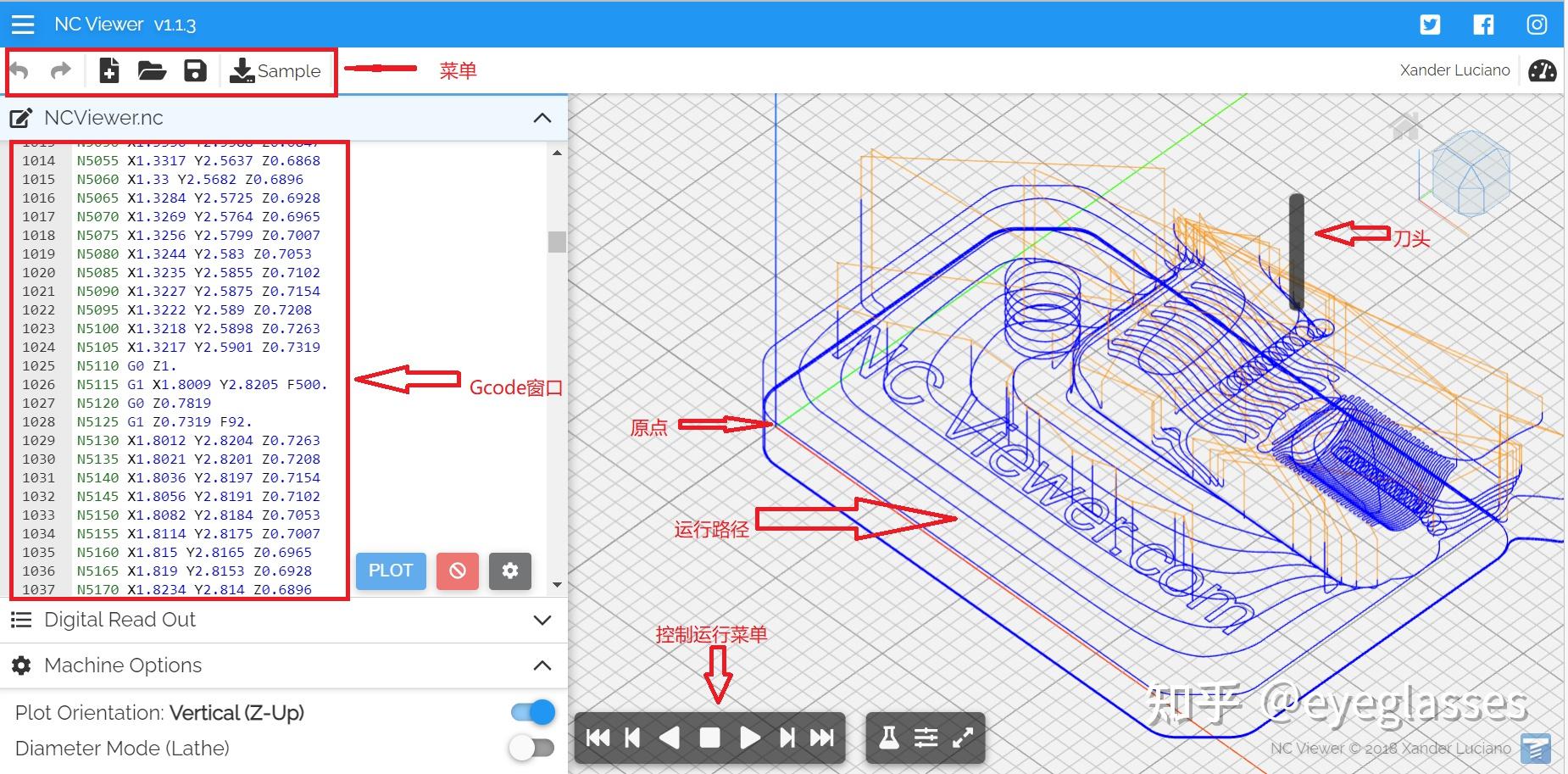1568x774 pixels.
Task: Click the edit icon beside NCViewer.nc
Action: [21, 118]
